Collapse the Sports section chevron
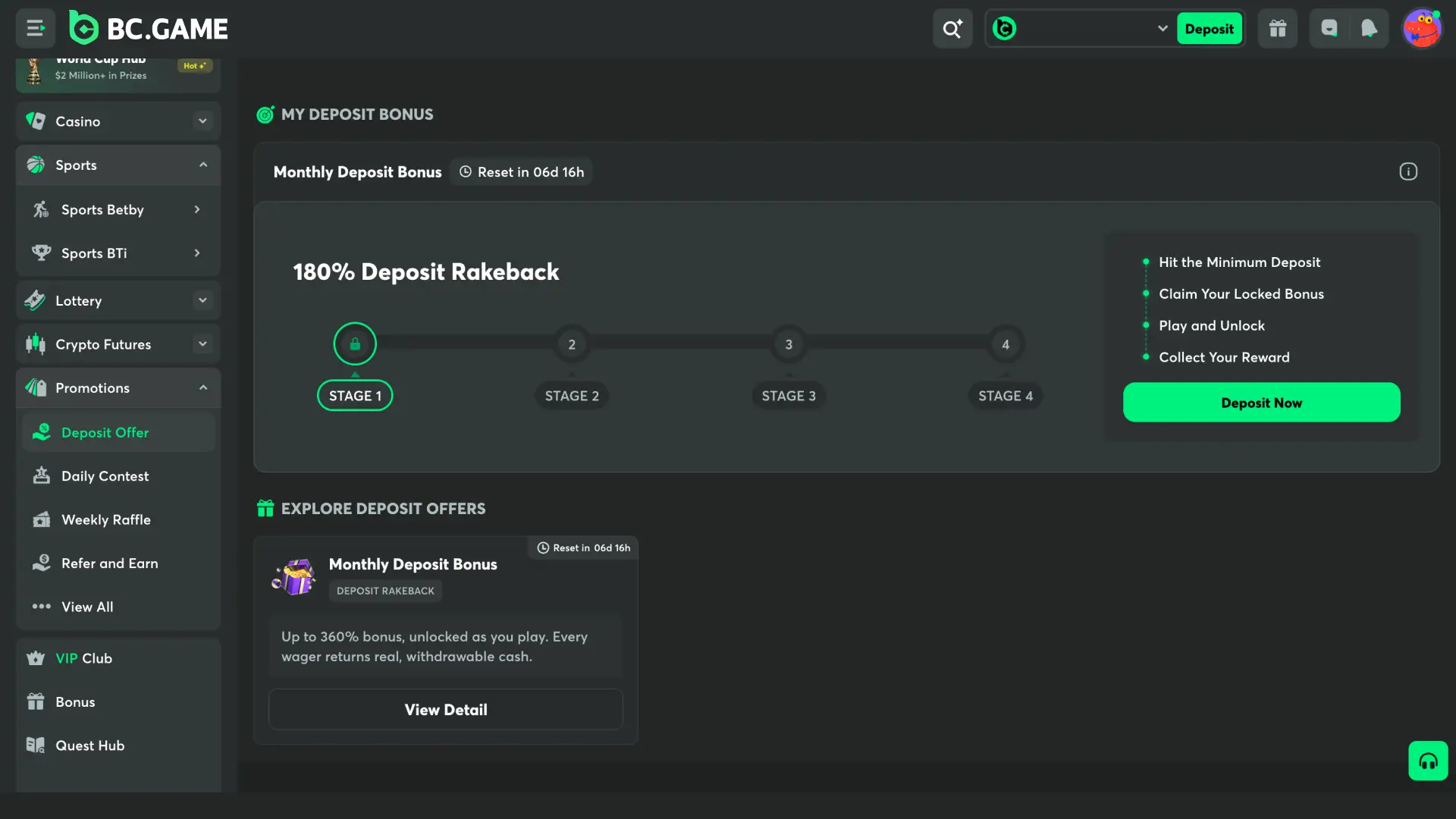The width and height of the screenshot is (1456, 819). [202, 165]
